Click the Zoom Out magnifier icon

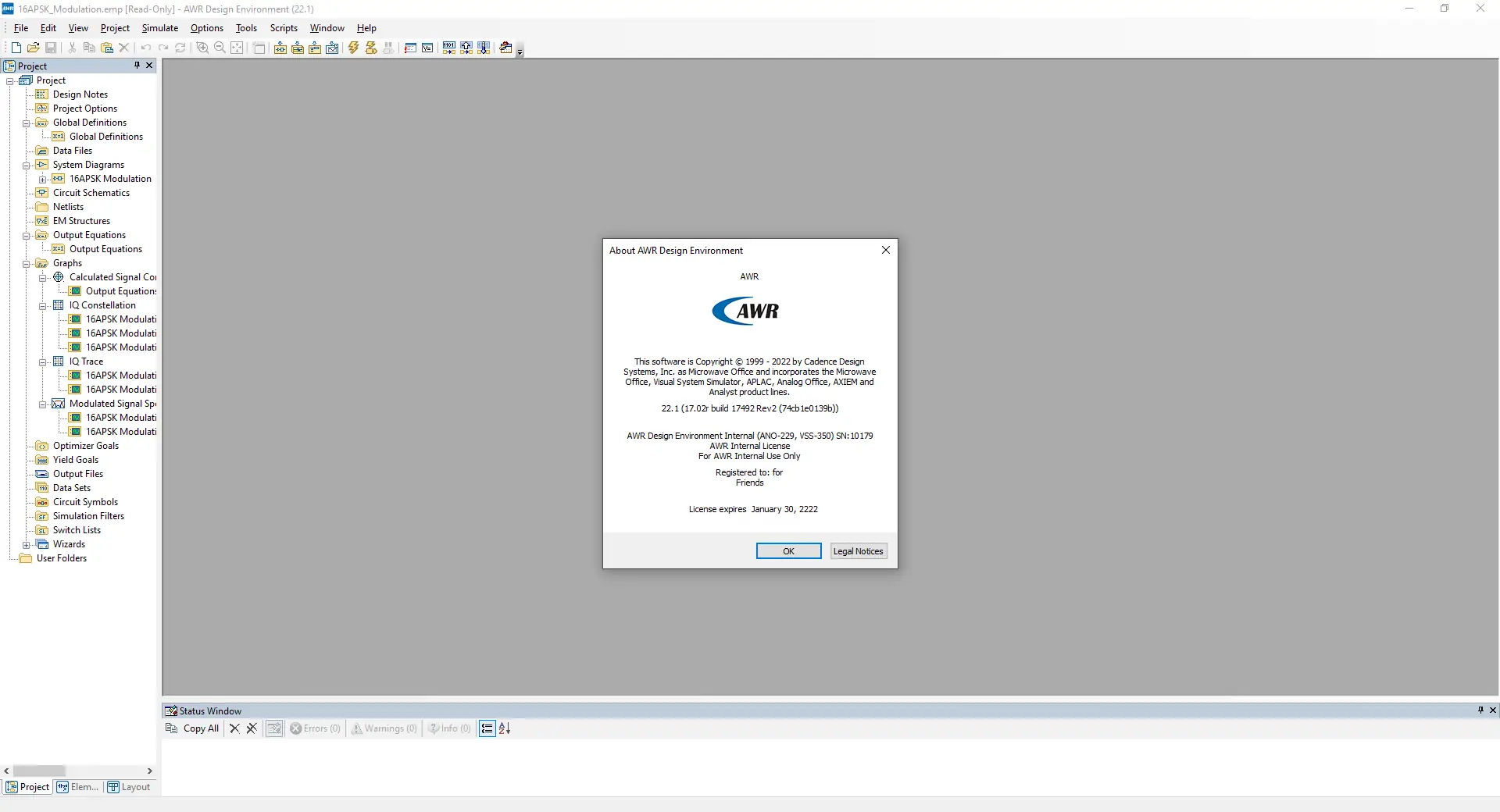click(220, 48)
